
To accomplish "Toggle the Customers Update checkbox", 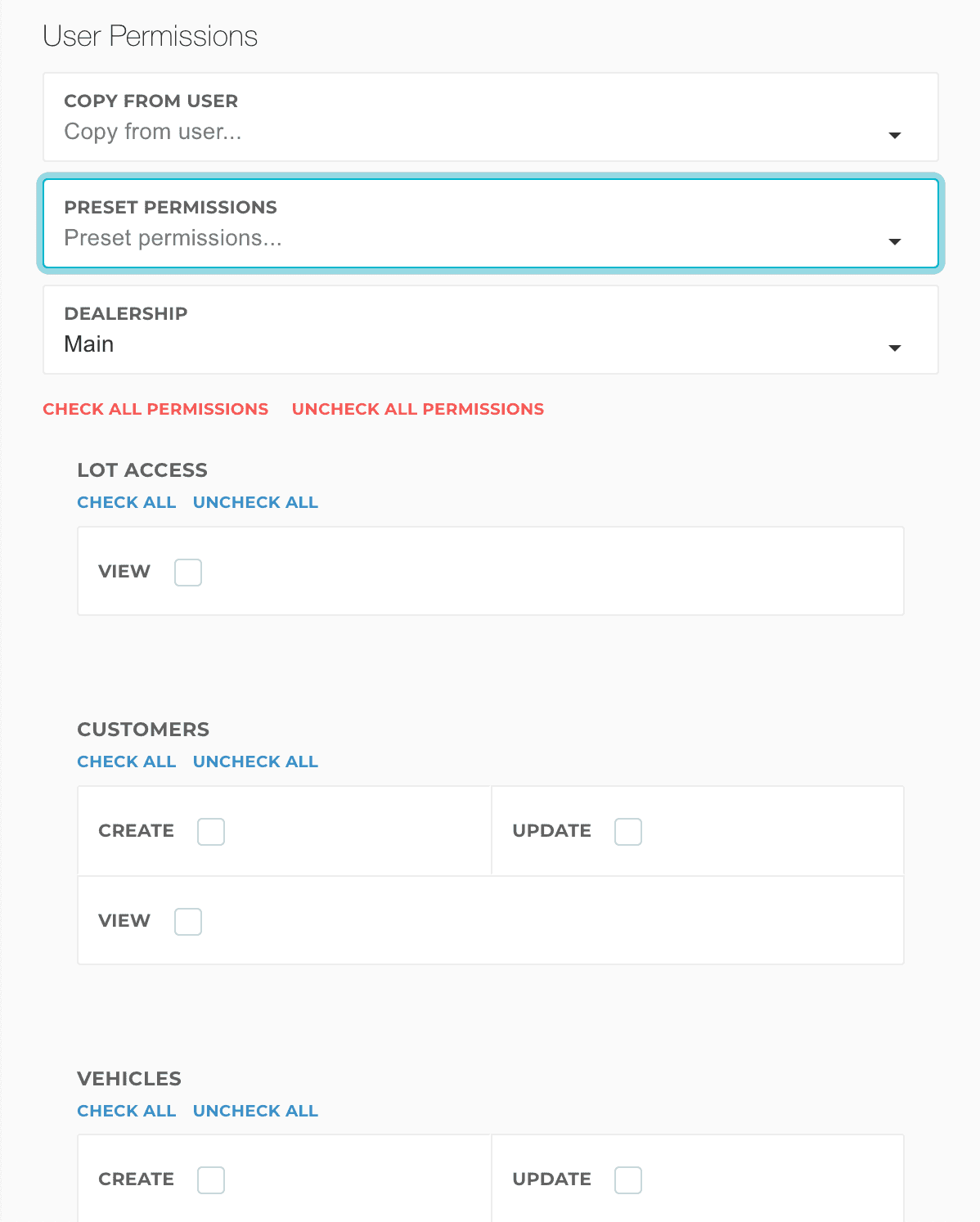I will point(628,832).
